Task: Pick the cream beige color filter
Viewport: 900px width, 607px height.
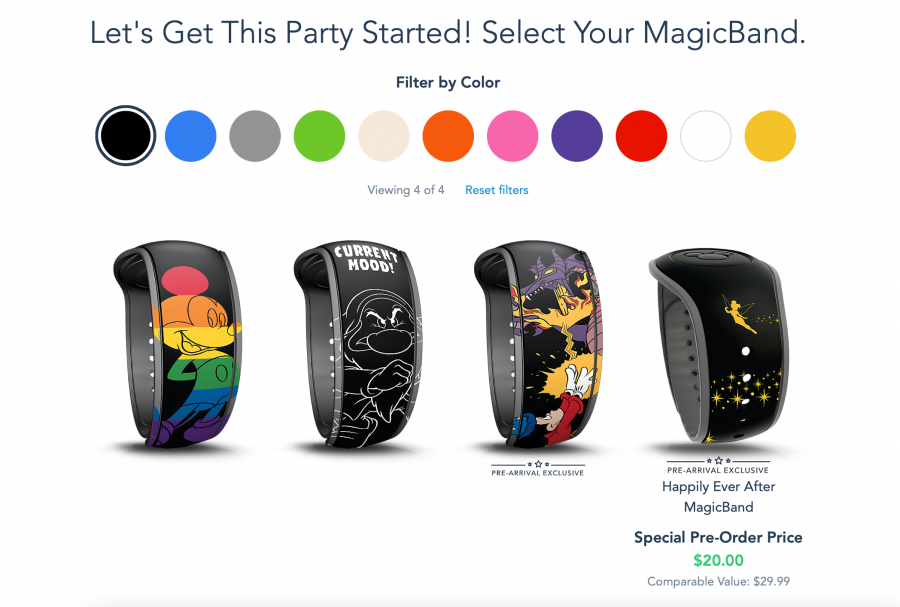Action: (x=384, y=136)
